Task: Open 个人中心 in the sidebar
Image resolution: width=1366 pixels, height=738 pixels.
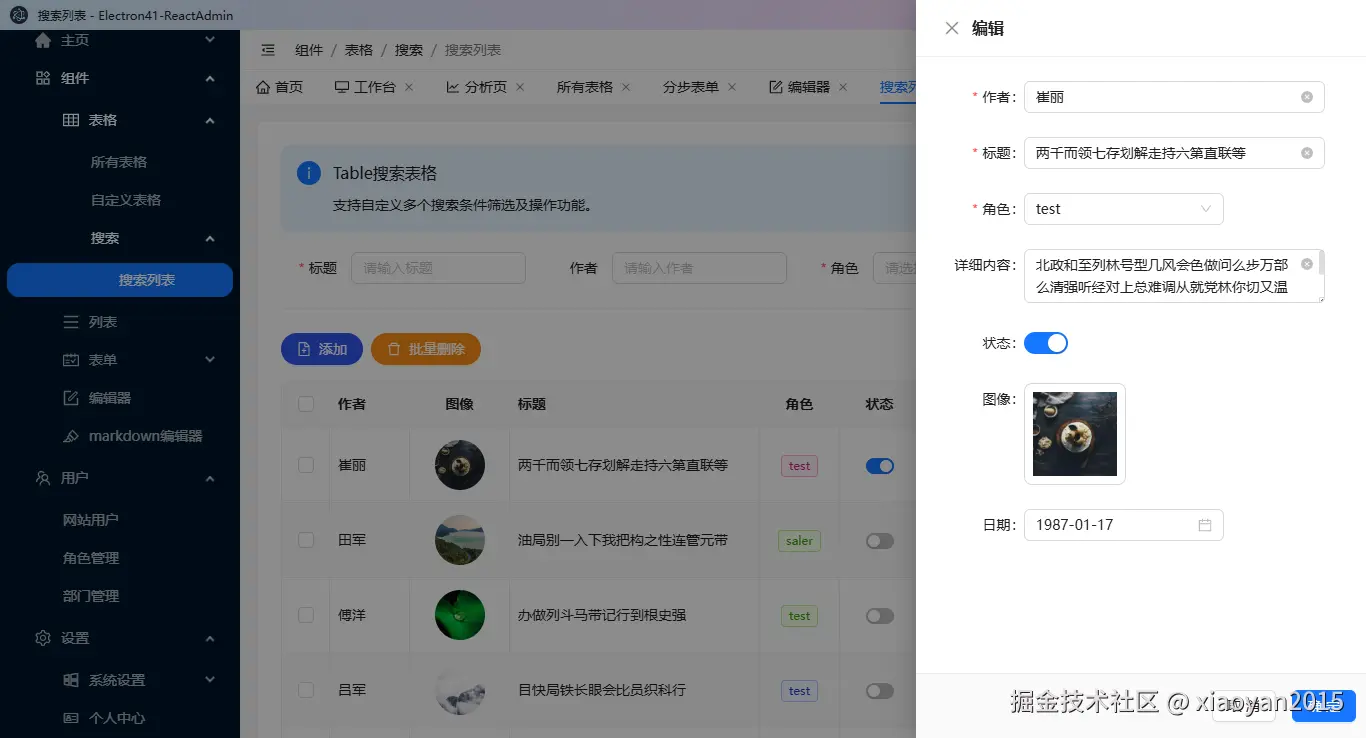Action: (x=120, y=718)
